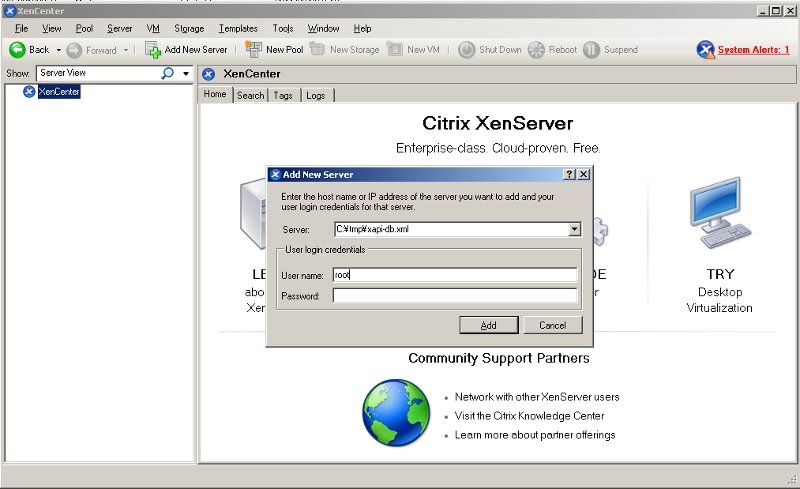Open the Storage menu

coord(189,29)
